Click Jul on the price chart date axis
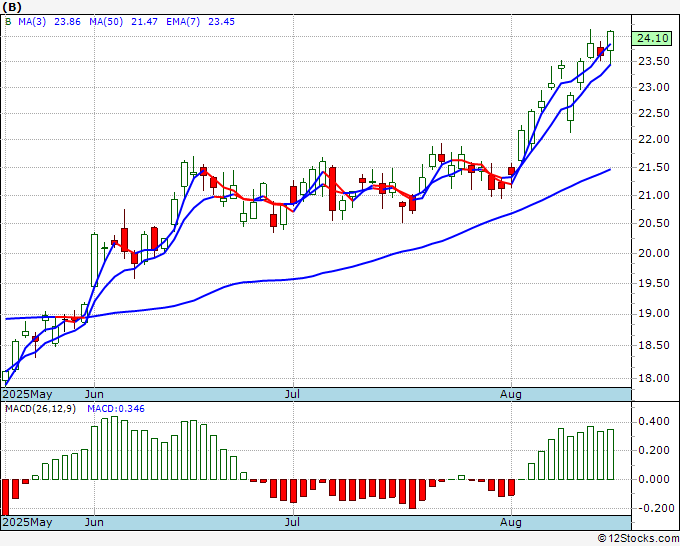 point(293,394)
